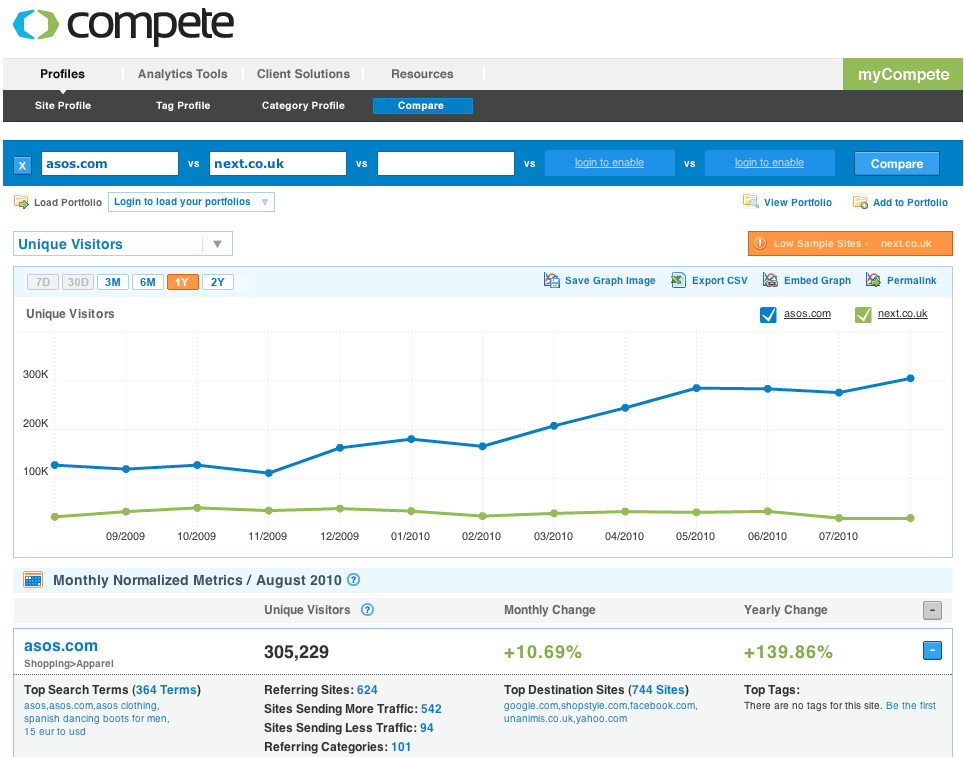Select the 1Y time range

coord(183,282)
